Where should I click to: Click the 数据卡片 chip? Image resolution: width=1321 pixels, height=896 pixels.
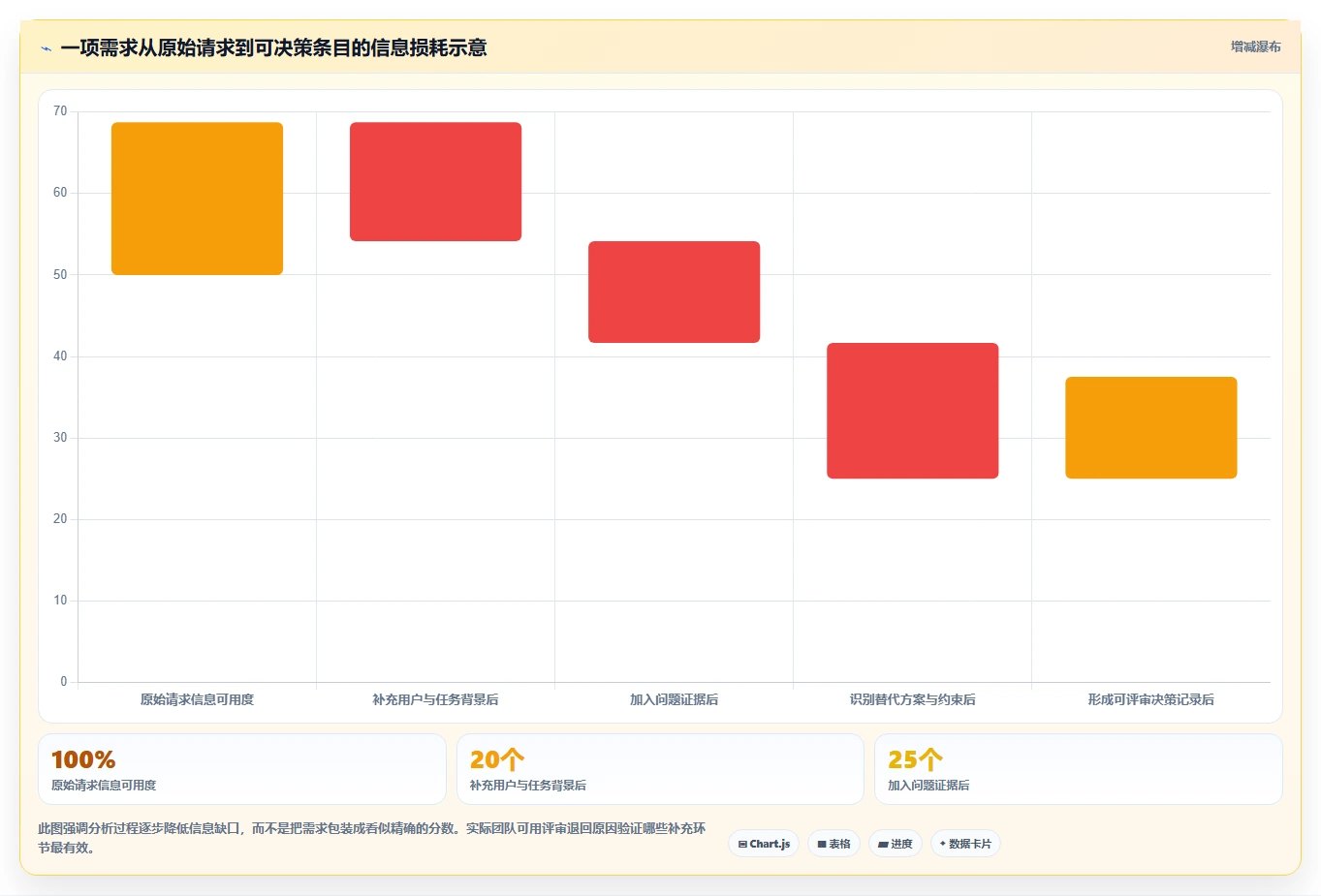coord(965,844)
